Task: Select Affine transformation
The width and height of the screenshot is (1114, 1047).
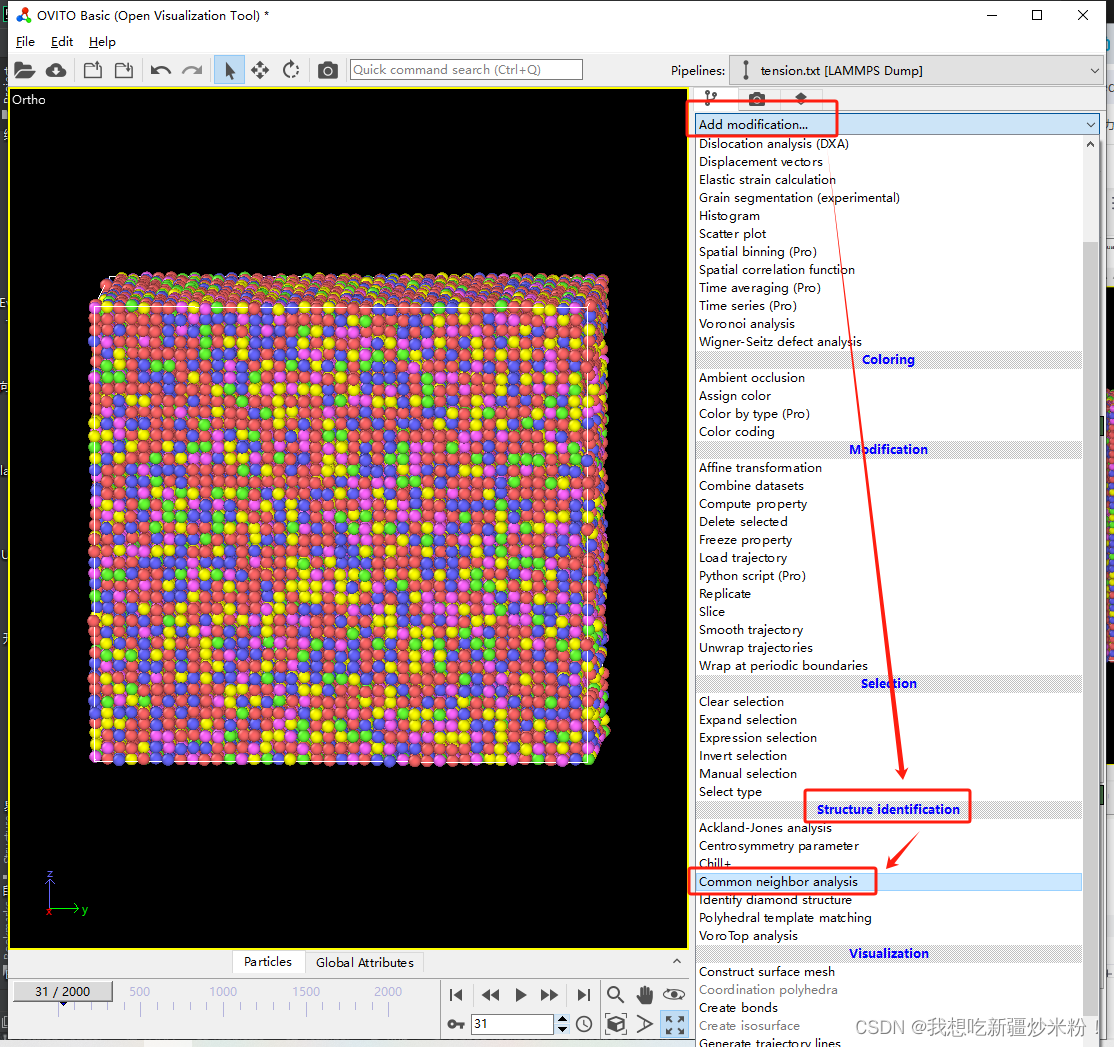Action: (x=760, y=468)
